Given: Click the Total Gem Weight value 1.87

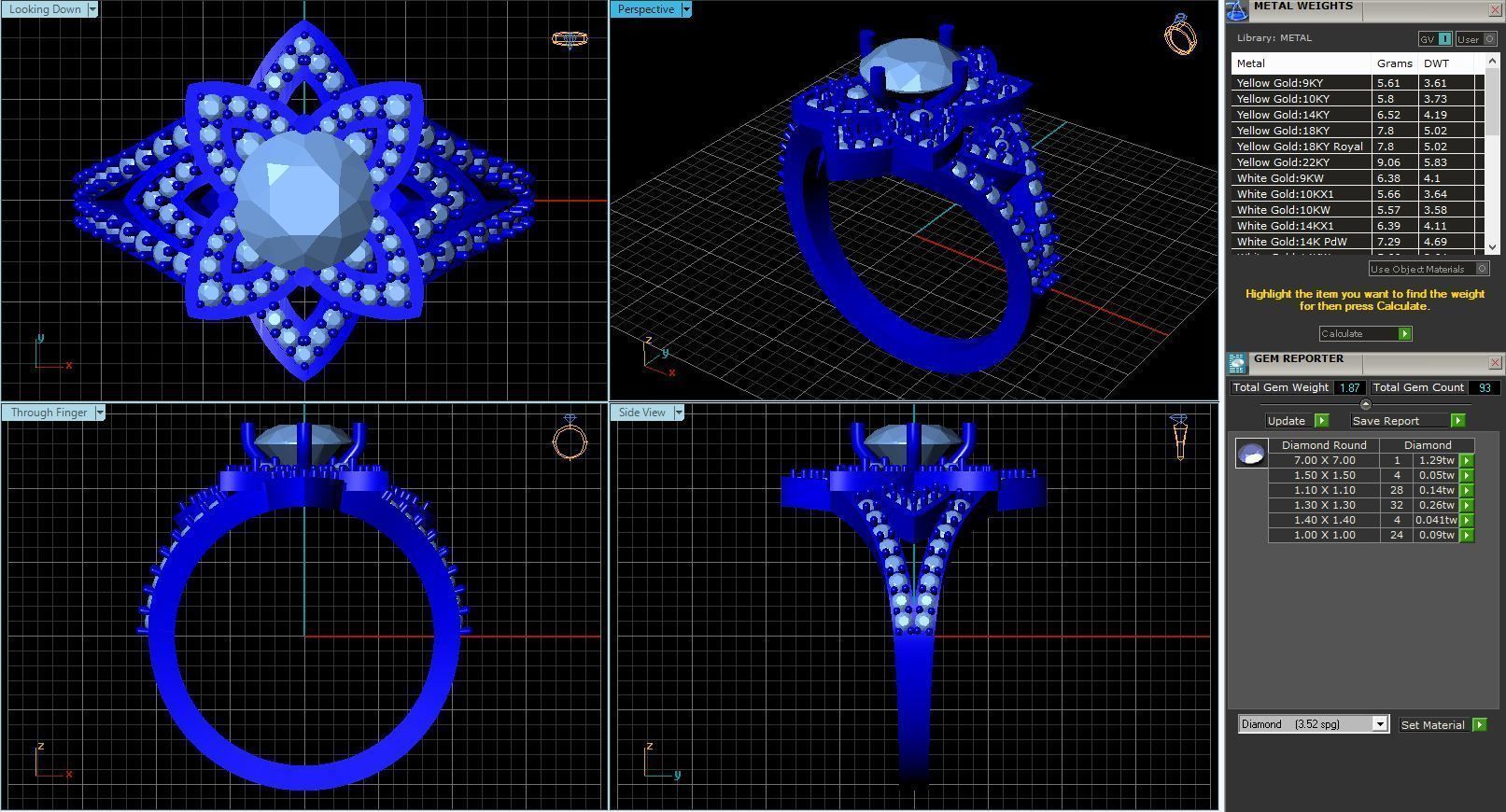Looking at the screenshot, I should click(x=1349, y=387).
